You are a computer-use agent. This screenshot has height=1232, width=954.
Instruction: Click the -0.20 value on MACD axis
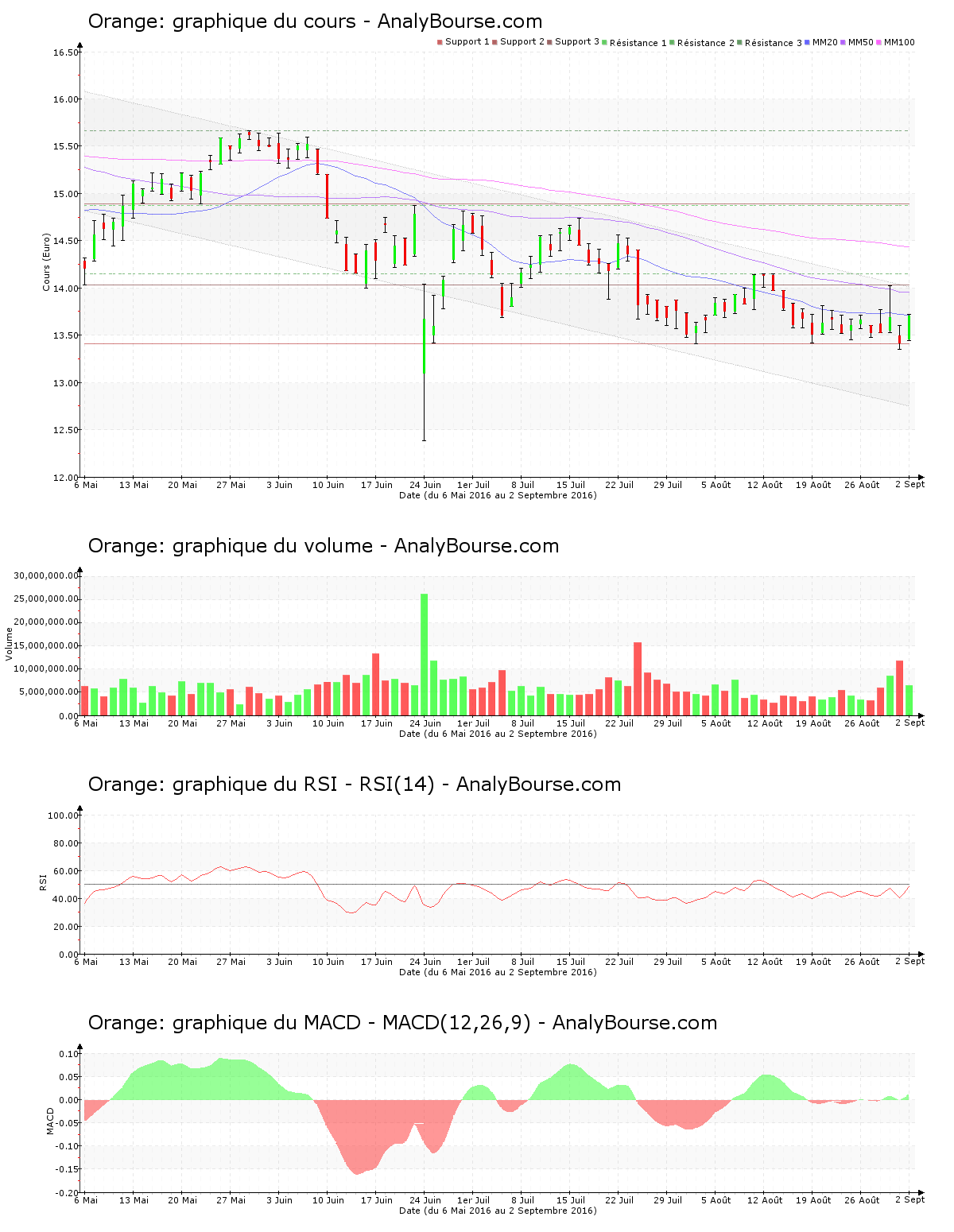click(68, 1192)
